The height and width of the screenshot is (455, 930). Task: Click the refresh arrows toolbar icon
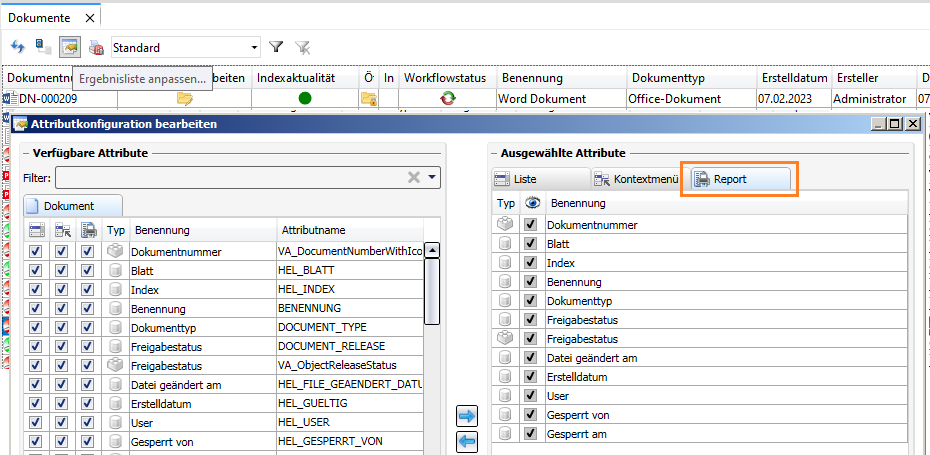[17, 47]
